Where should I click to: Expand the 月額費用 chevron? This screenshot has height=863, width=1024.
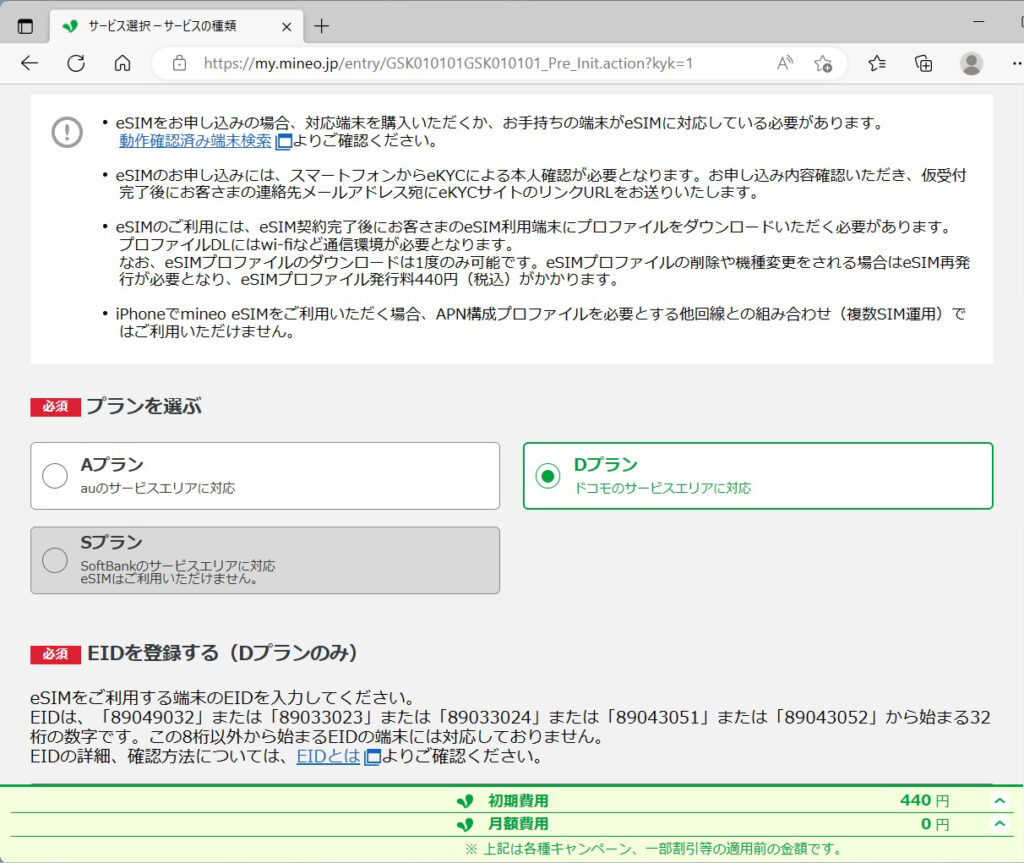point(999,823)
